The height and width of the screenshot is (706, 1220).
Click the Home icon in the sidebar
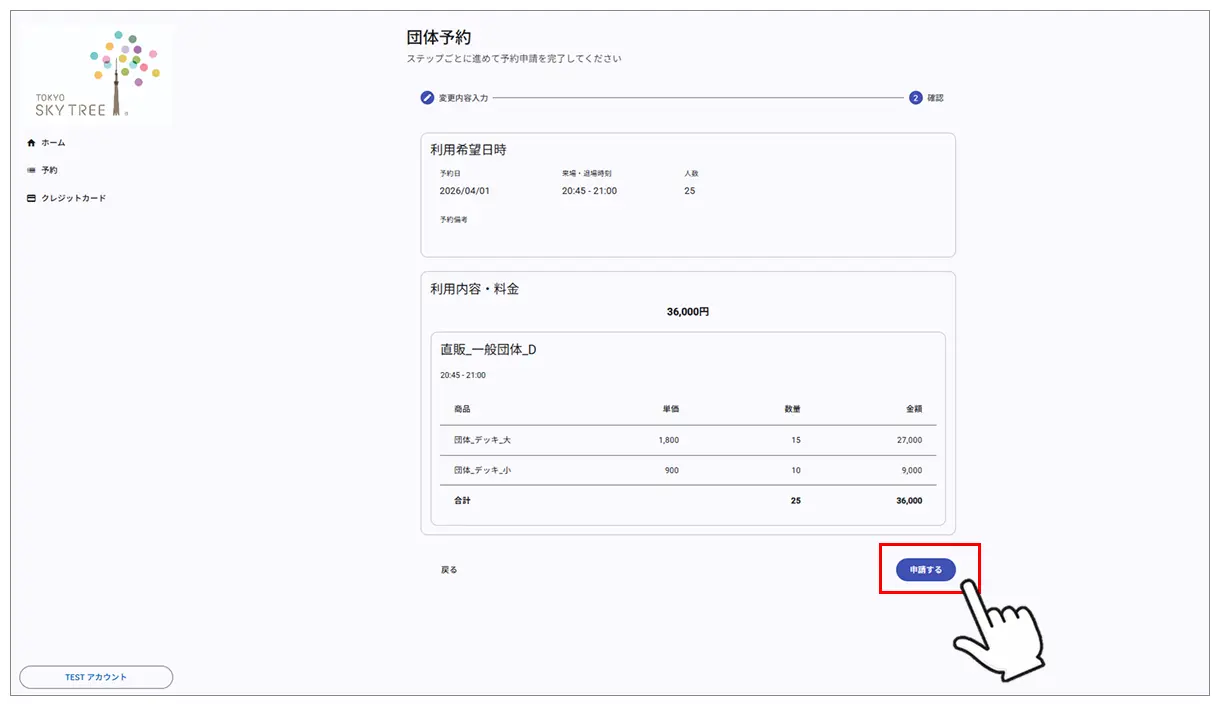(31, 143)
